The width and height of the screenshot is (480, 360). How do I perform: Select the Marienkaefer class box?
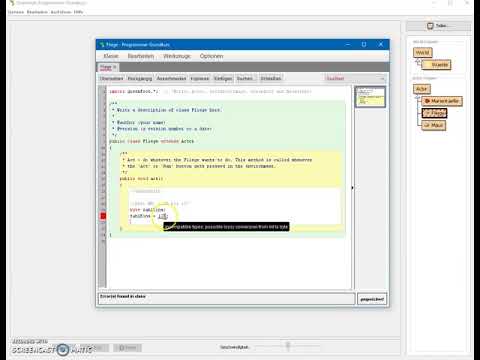[442, 101]
